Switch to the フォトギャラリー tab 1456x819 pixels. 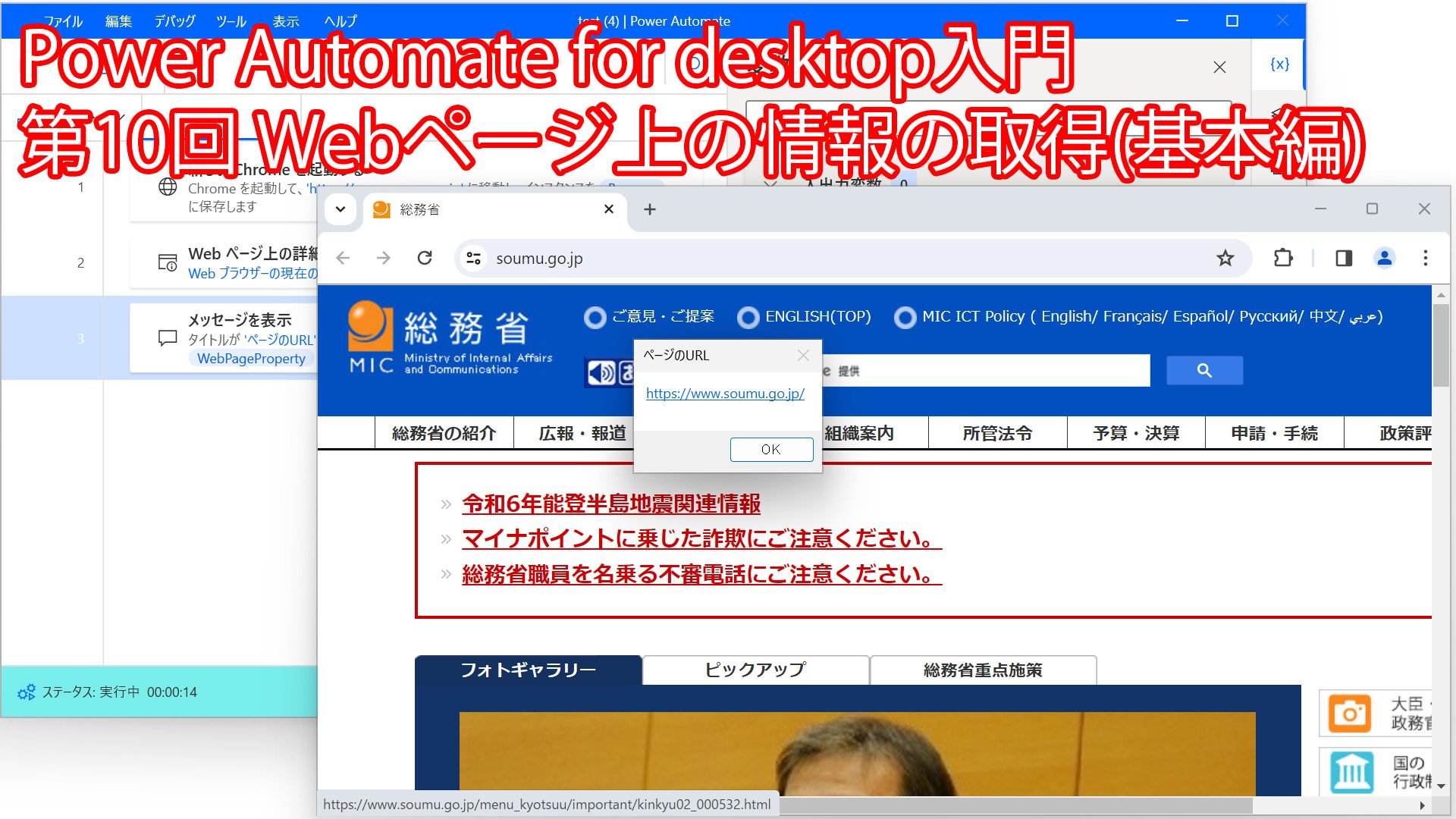point(529,670)
